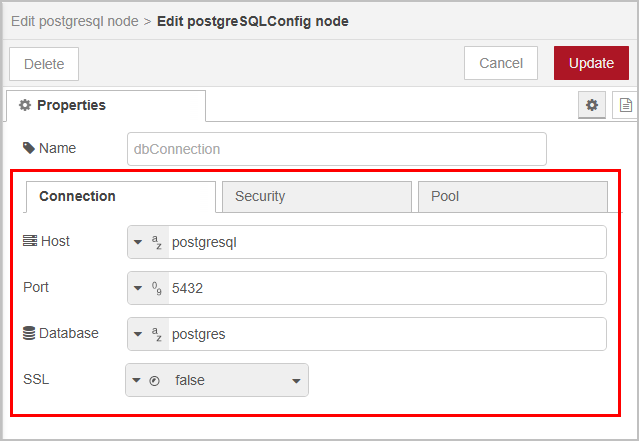Screen dimensions: 639x441
Task: Open node settings gear icon at top right
Action: pyautogui.click(x=592, y=105)
